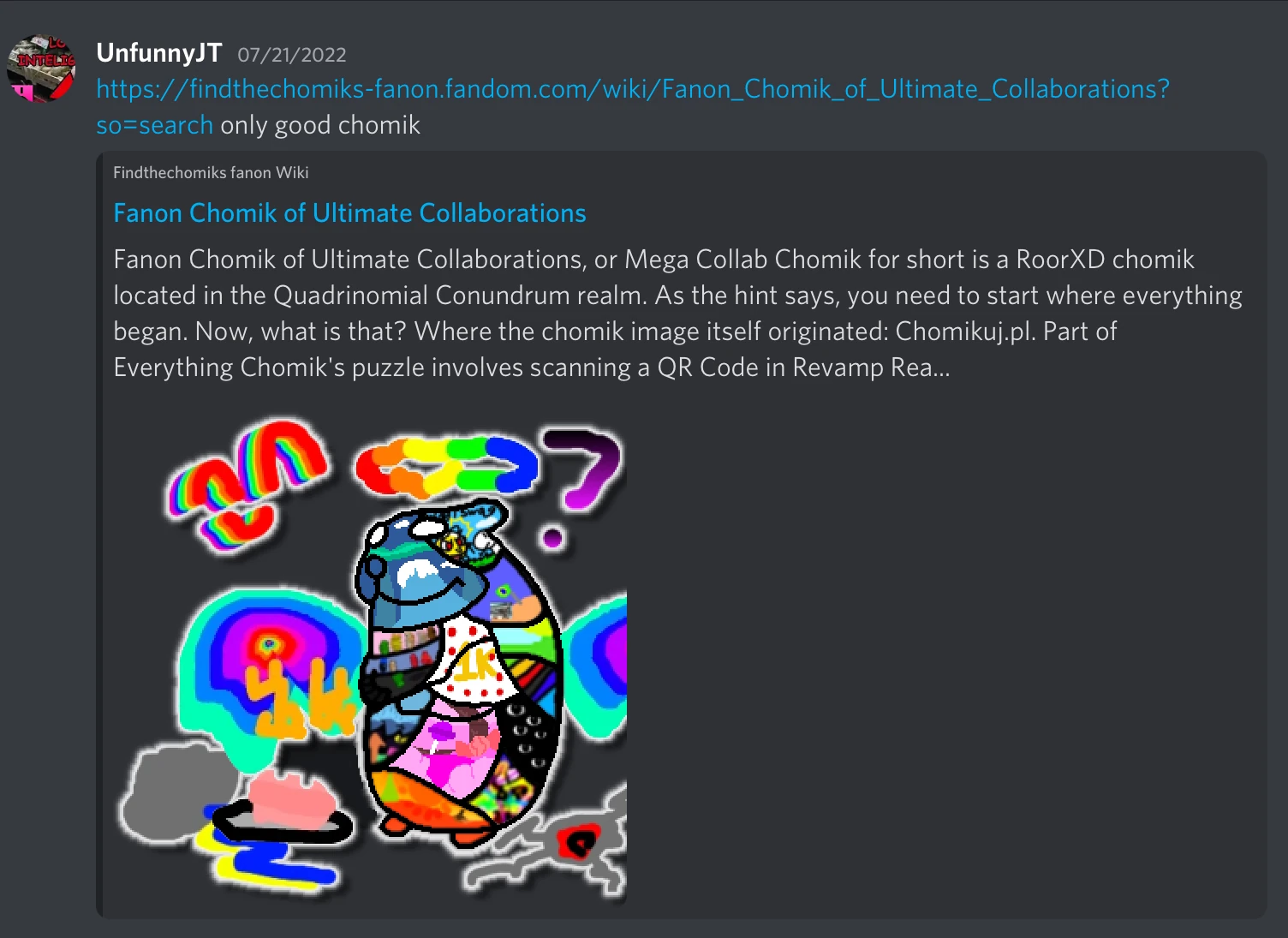Click Findthechomiks fanon Wiki provider label

pos(211,172)
